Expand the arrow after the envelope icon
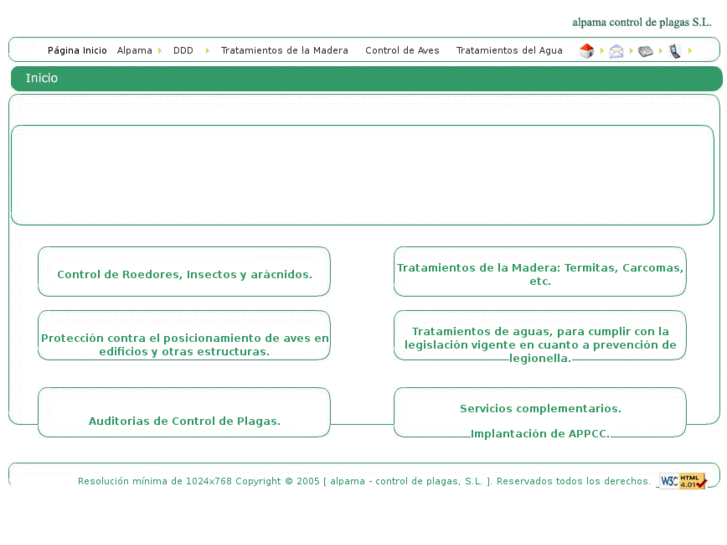The width and height of the screenshot is (727, 545). click(x=631, y=51)
